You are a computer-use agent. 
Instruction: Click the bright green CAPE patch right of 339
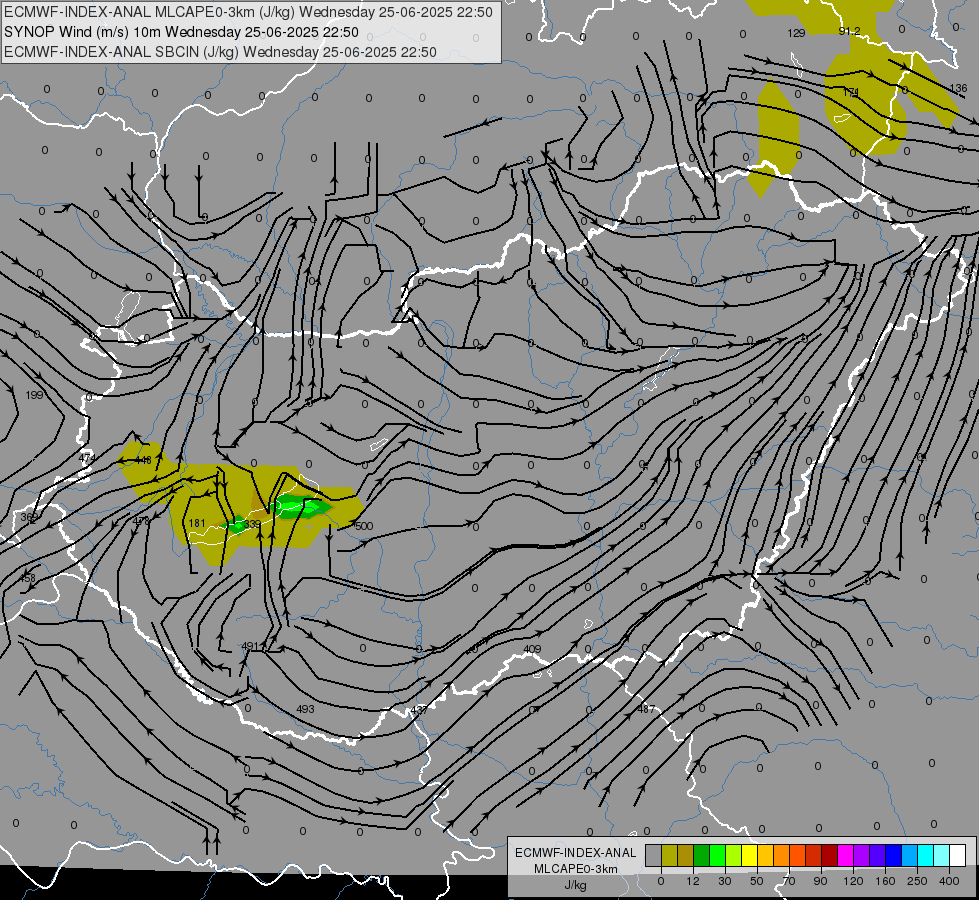[x=301, y=507]
